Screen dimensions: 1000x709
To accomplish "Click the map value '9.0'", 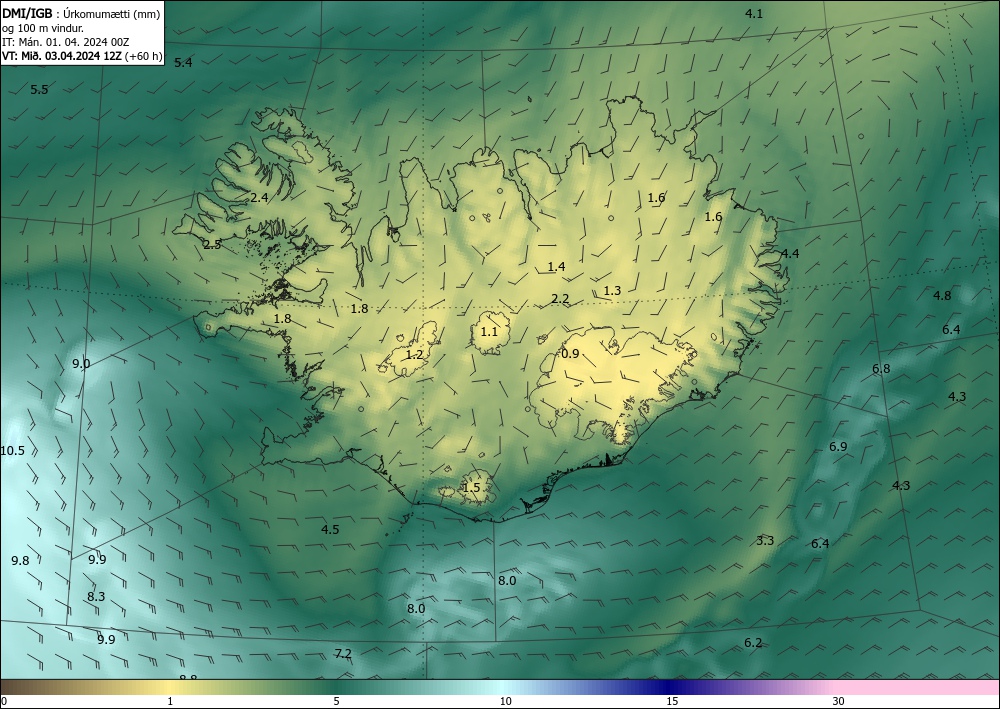I will (x=81, y=364).
